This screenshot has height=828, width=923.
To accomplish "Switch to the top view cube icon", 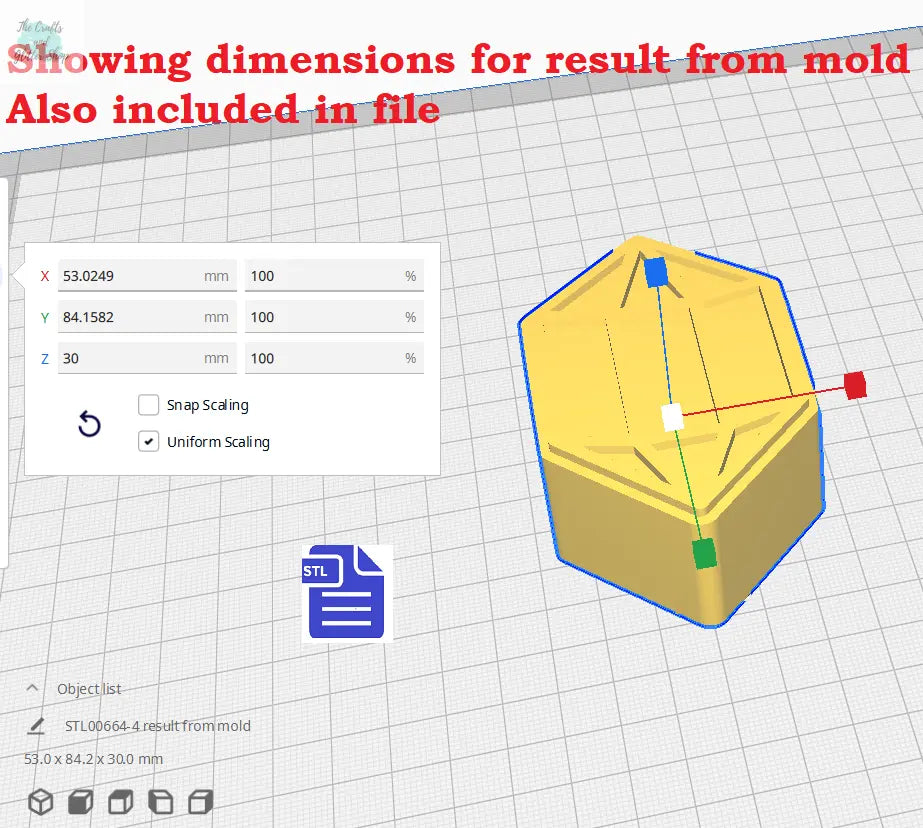I will [120, 801].
